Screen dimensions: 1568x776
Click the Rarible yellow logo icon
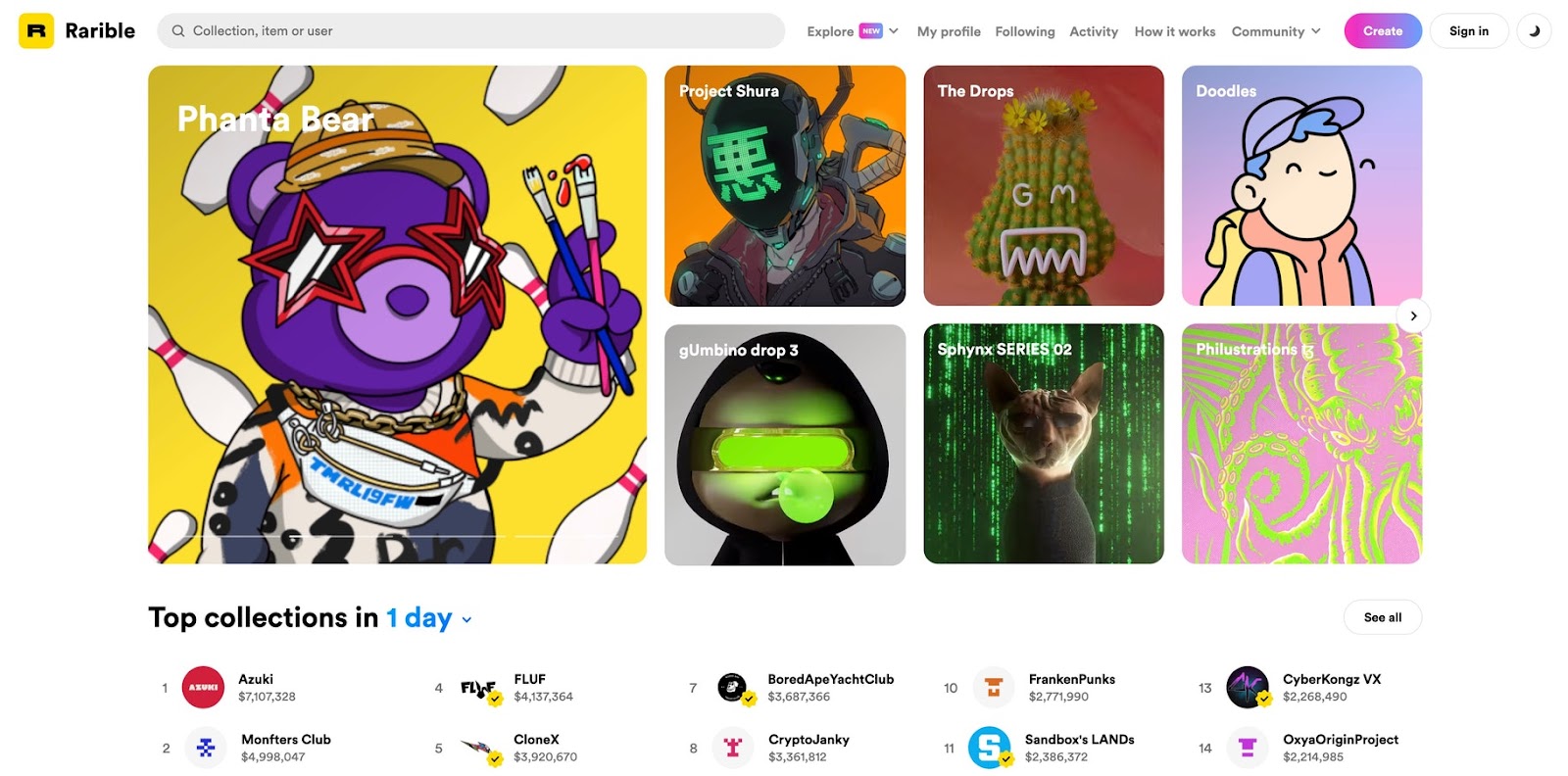pos(36,31)
